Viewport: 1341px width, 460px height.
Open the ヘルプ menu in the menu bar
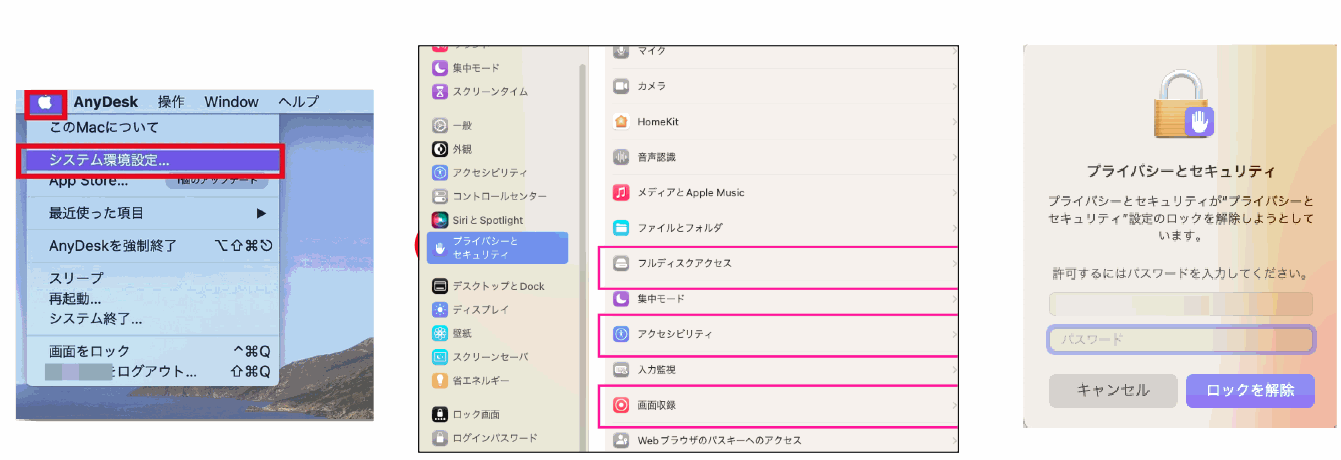tap(298, 102)
